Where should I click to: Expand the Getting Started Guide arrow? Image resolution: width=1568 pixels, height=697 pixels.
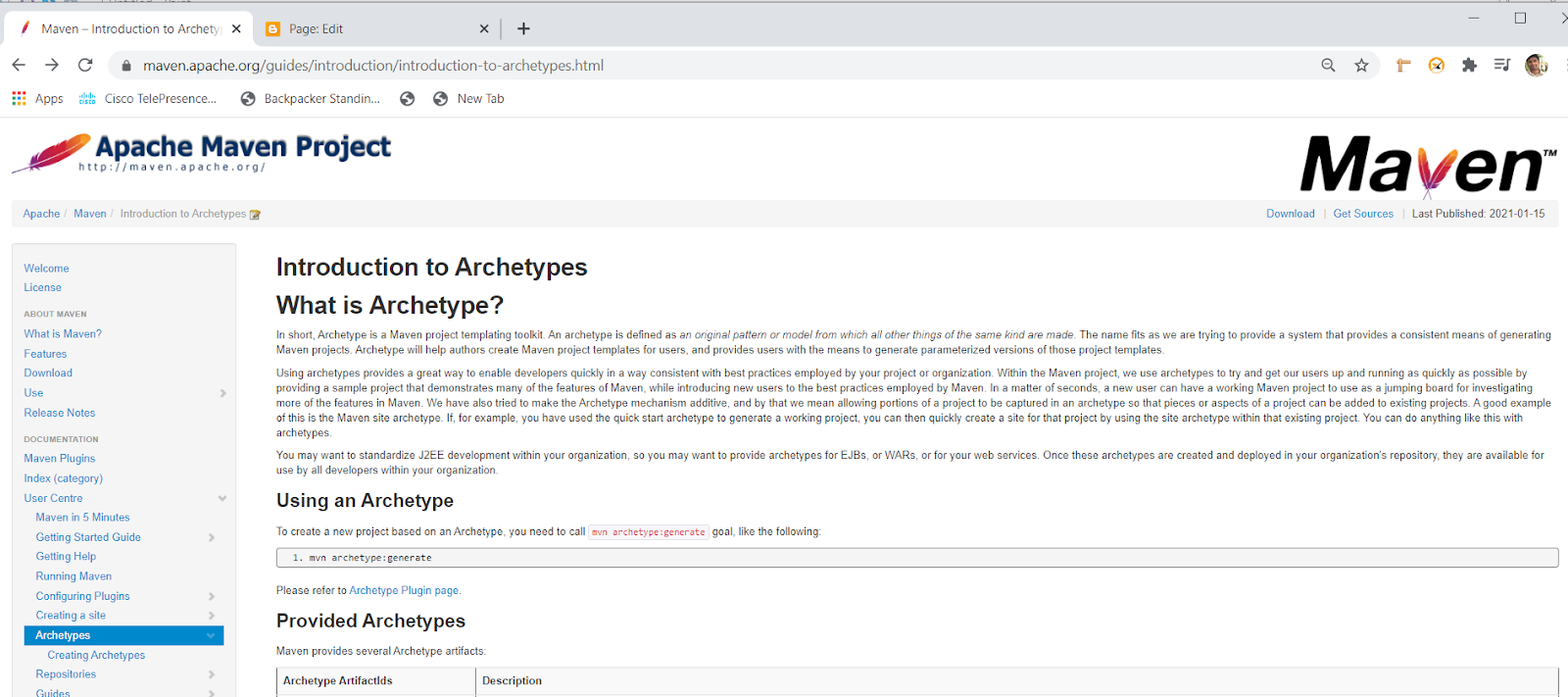(212, 537)
